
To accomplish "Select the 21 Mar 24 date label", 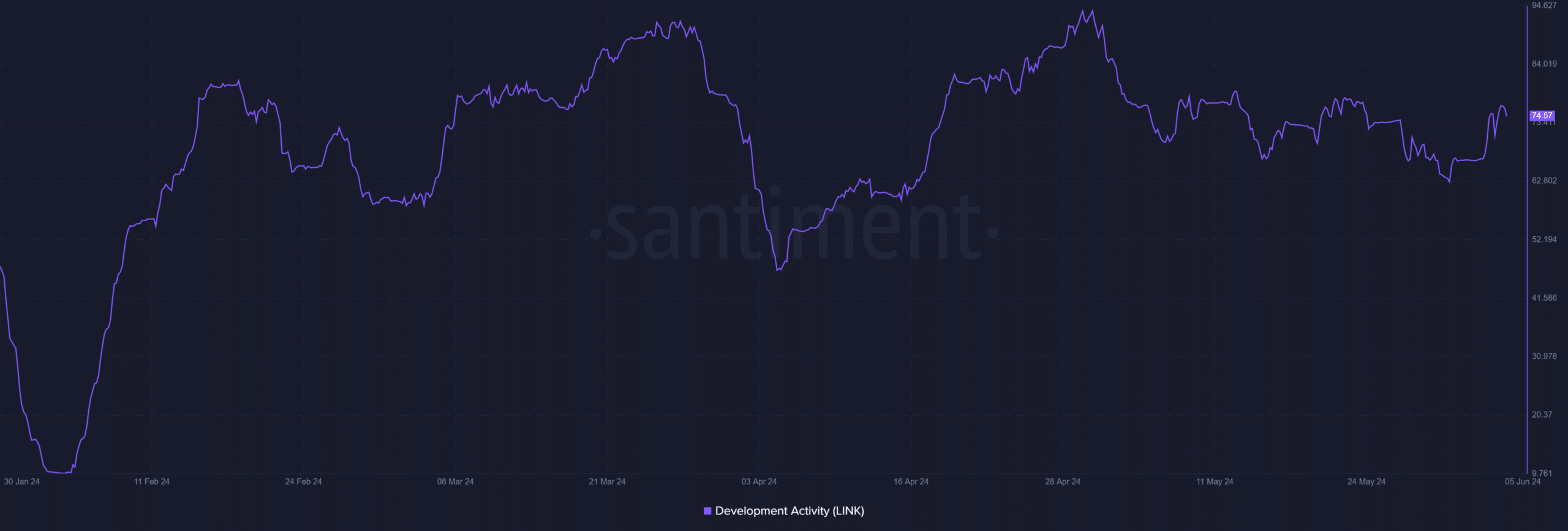I will [x=607, y=481].
